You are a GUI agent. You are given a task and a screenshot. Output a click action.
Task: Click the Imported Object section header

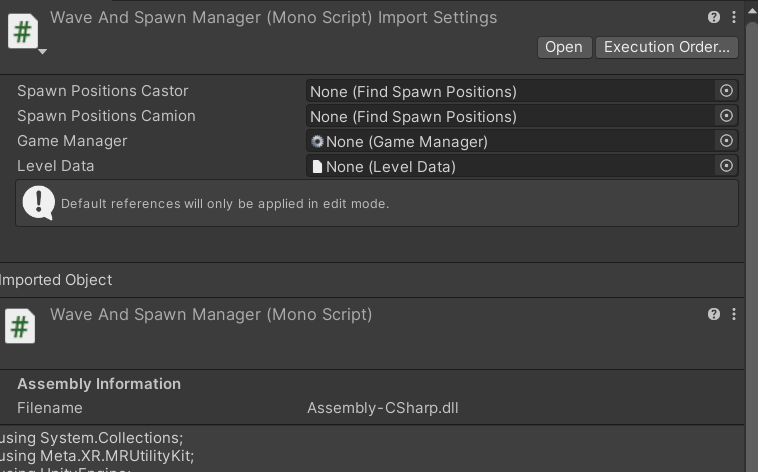click(x=57, y=280)
